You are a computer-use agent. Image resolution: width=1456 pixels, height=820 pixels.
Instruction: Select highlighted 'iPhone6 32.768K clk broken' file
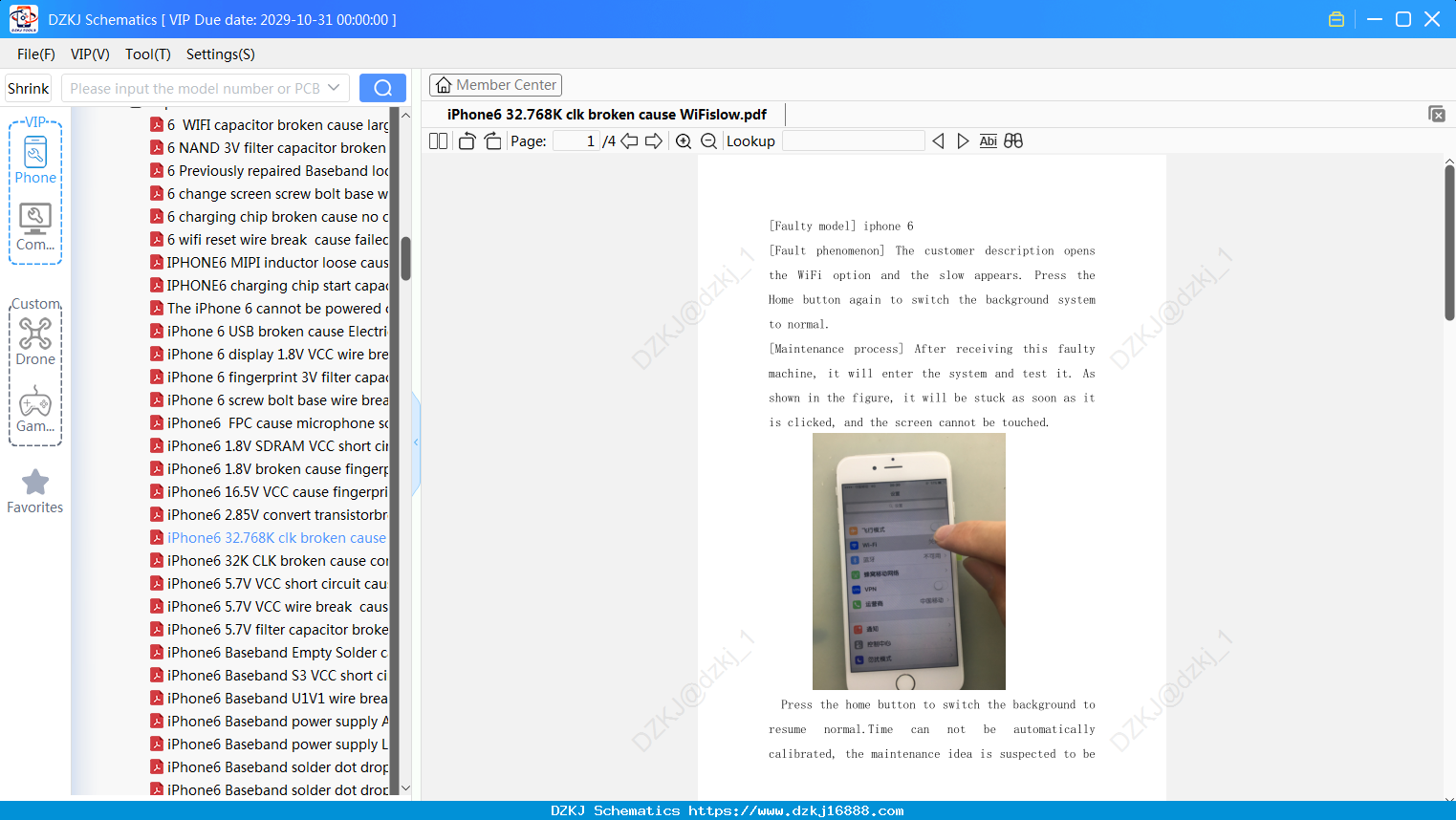point(270,538)
